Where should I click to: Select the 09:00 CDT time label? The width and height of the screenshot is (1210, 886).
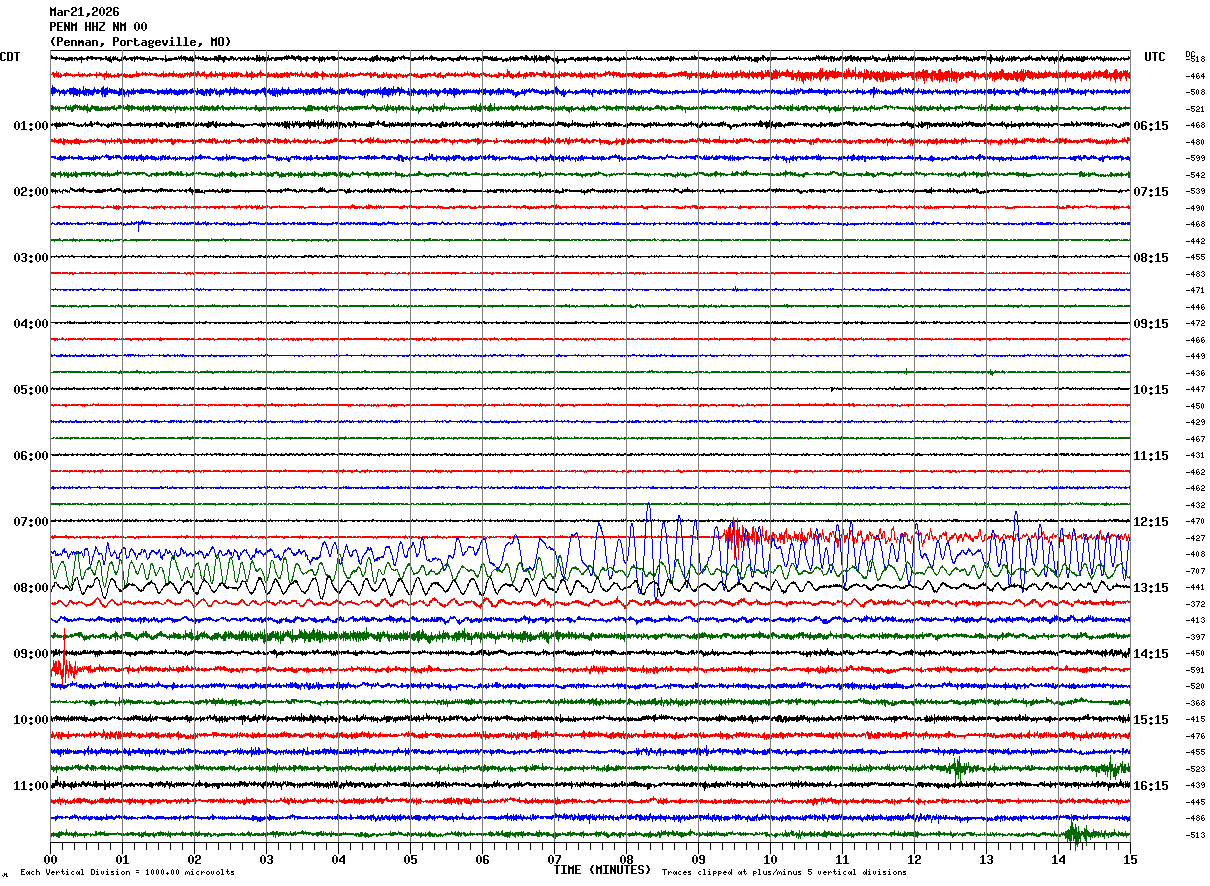click(30, 654)
